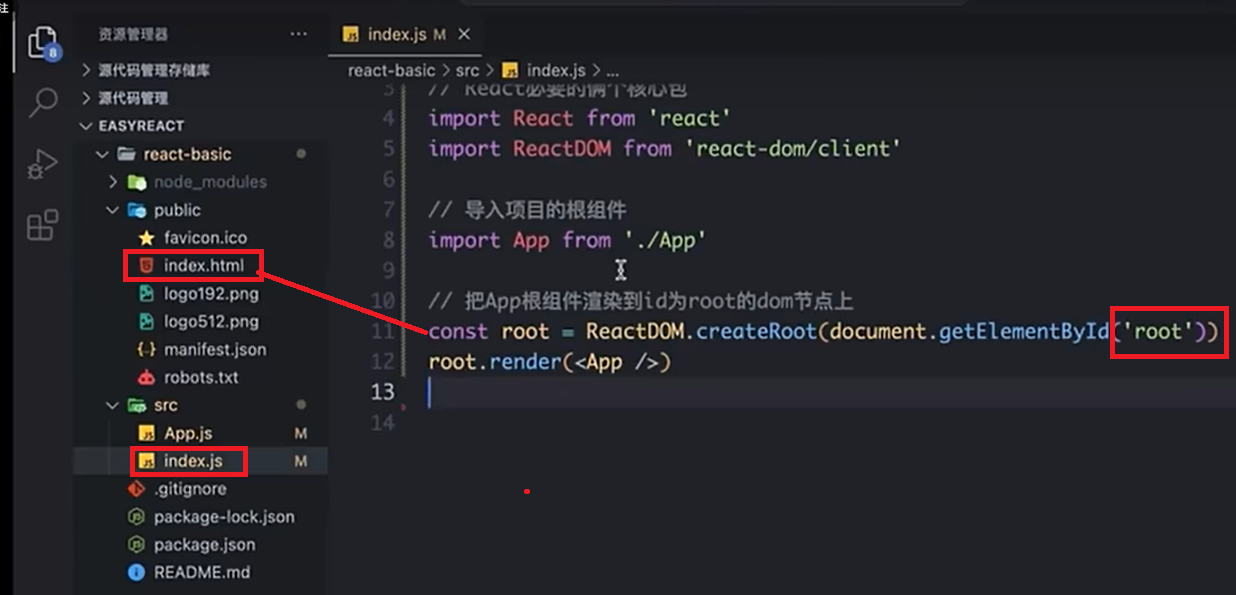Viewport: 1236px width, 595px height.
Task: Open README.md file
Action: click(202, 573)
